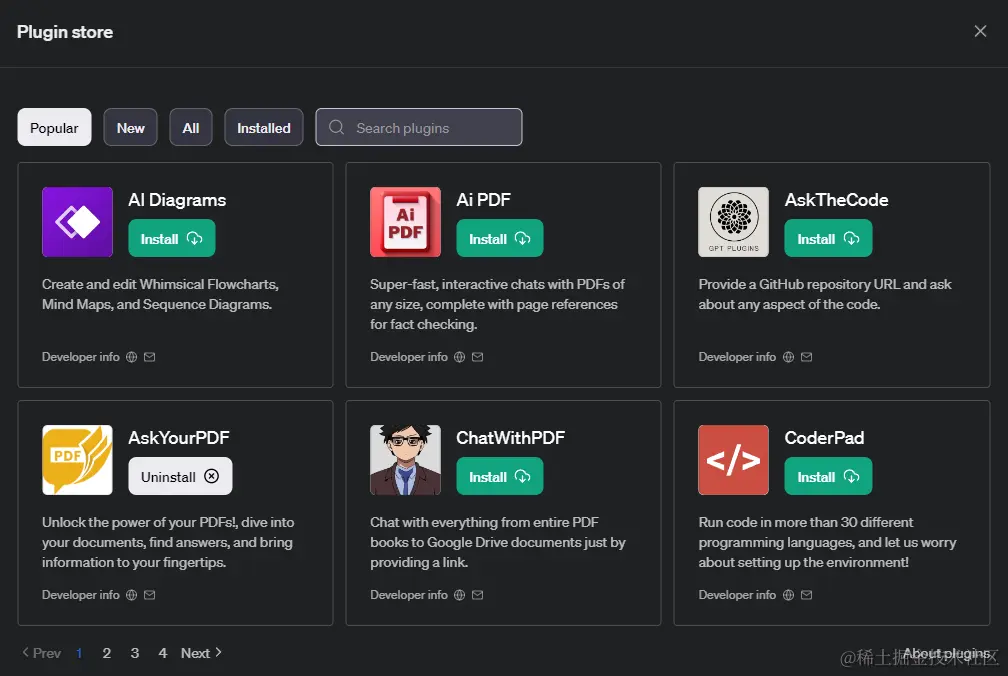Open CoderPad developer website globe icon
This screenshot has height=676, width=1008.
pos(789,595)
